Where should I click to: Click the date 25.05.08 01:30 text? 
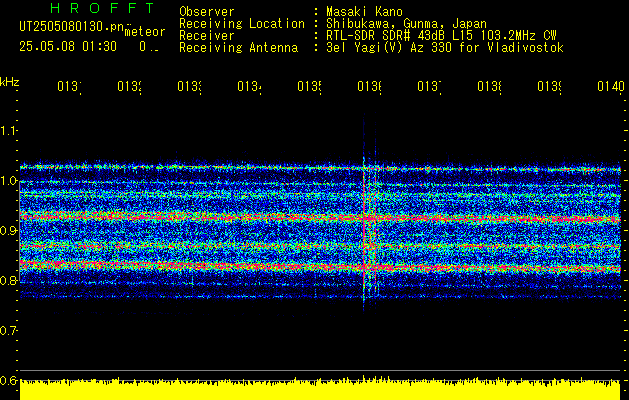click(x=68, y=46)
